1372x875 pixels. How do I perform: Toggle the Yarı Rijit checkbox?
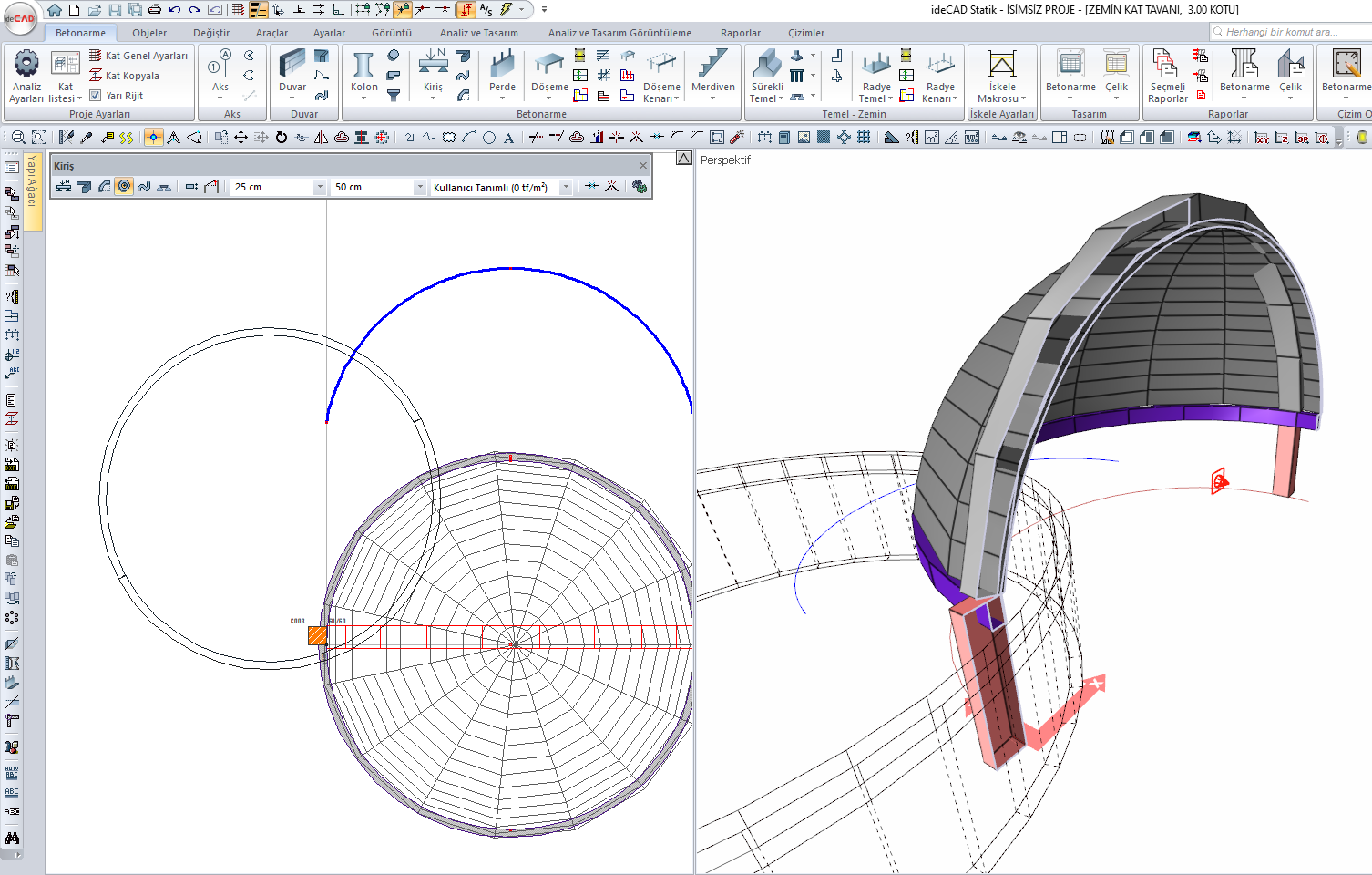click(95, 95)
